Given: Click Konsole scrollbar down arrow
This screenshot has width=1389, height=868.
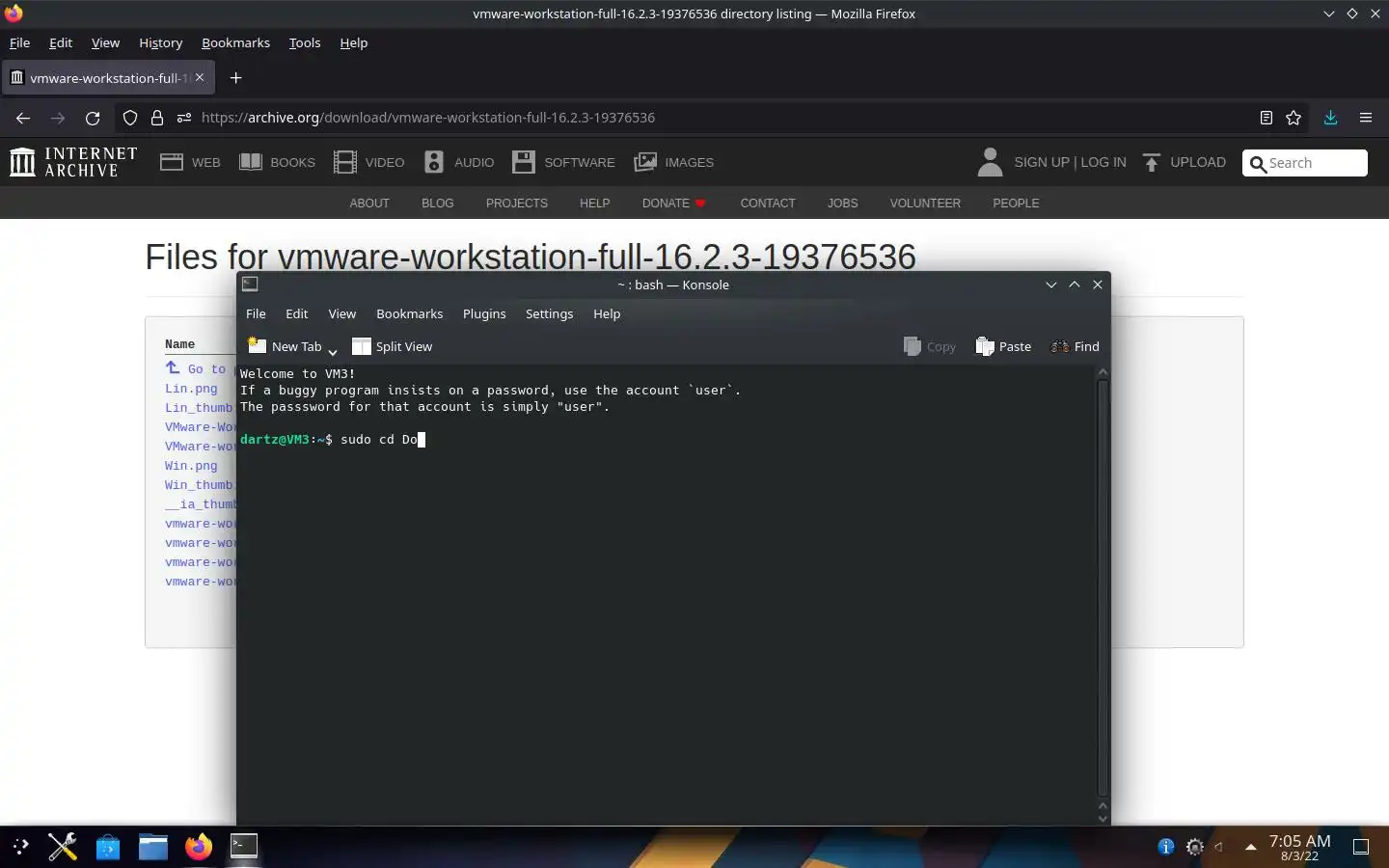Looking at the screenshot, I should [x=1103, y=818].
